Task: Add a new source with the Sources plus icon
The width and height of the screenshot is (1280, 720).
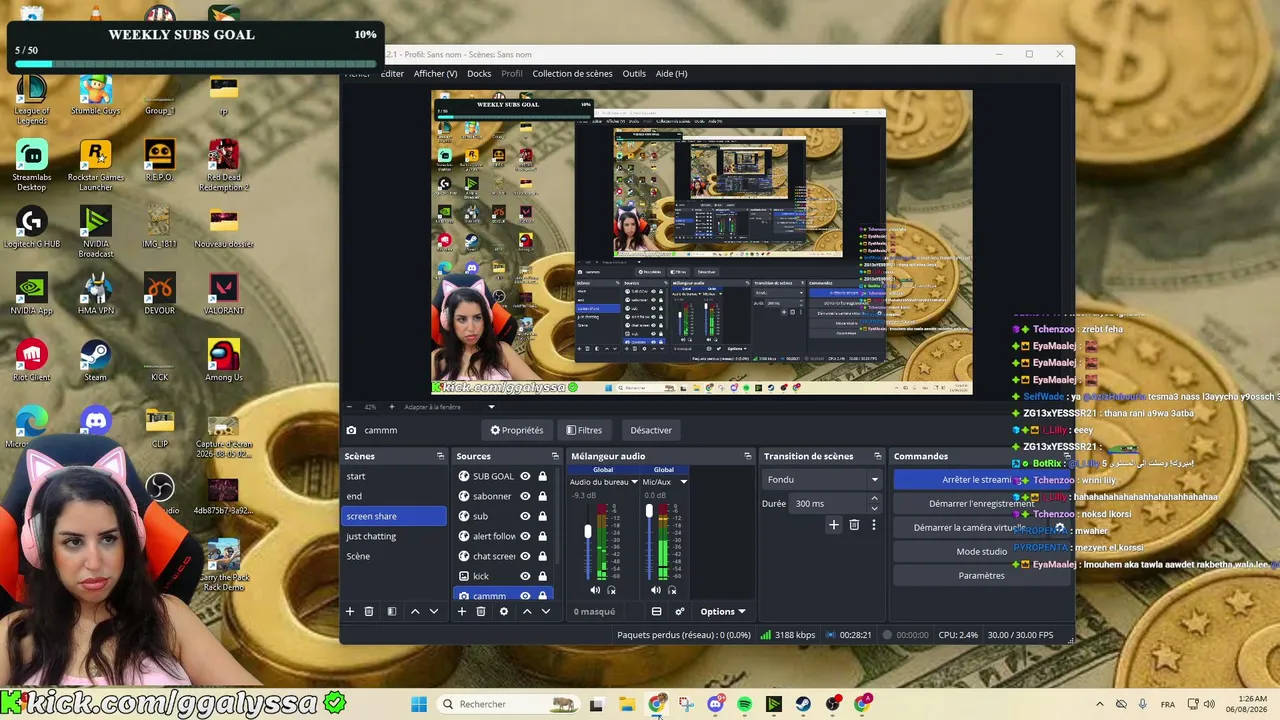Action: point(462,611)
